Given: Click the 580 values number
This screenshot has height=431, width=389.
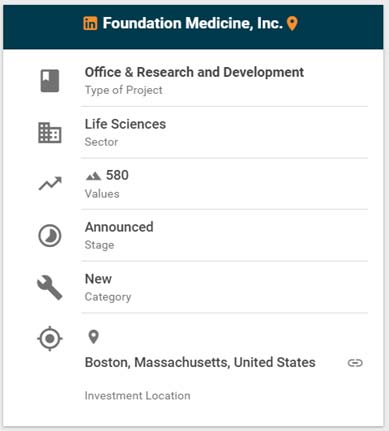Looking at the screenshot, I should point(117,175).
